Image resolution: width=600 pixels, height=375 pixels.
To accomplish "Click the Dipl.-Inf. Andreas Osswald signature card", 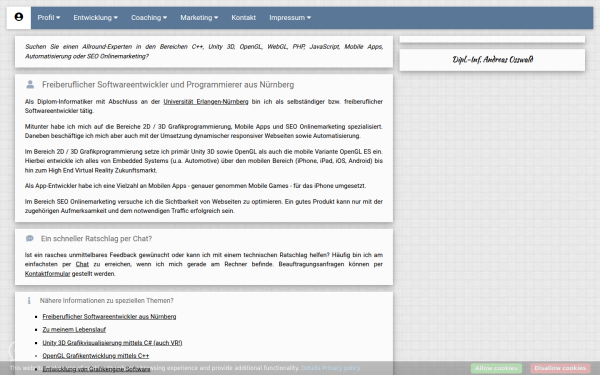I will pyautogui.click(x=492, y=60).
